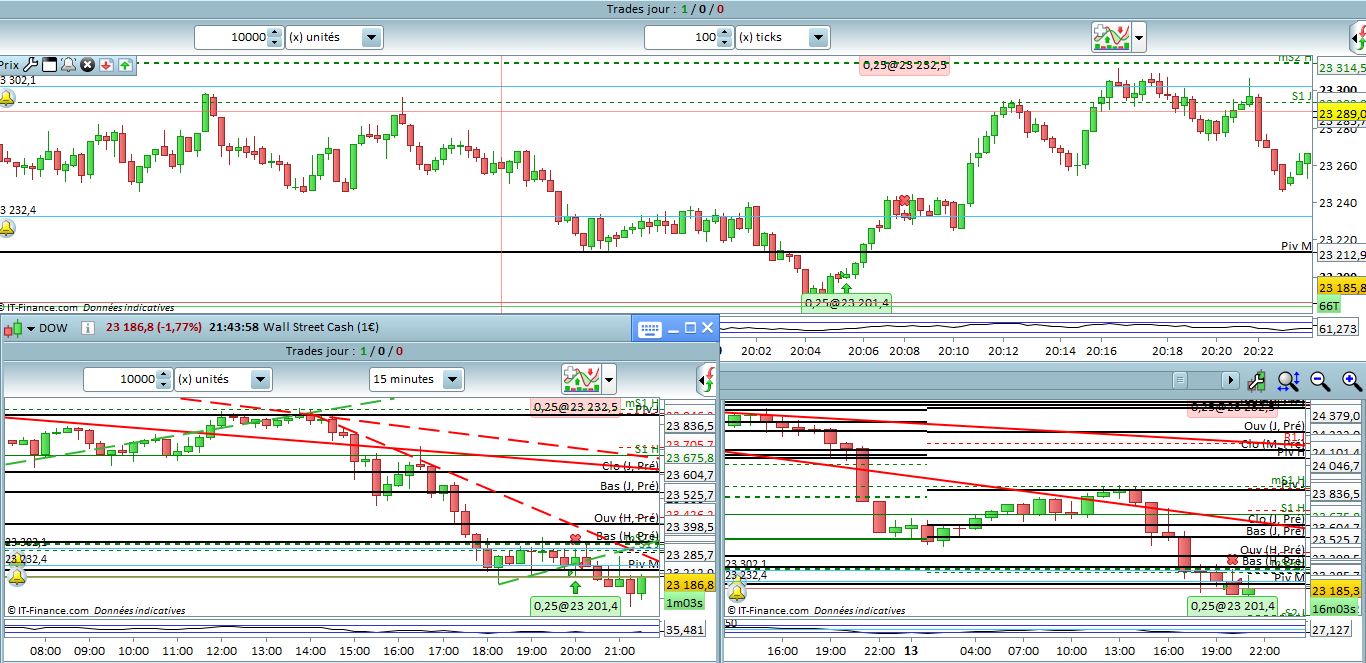Click the Ouv (J, Pré) label in right chart
This screenshot has height=663, width=1366.
[x=1274, y=426]
